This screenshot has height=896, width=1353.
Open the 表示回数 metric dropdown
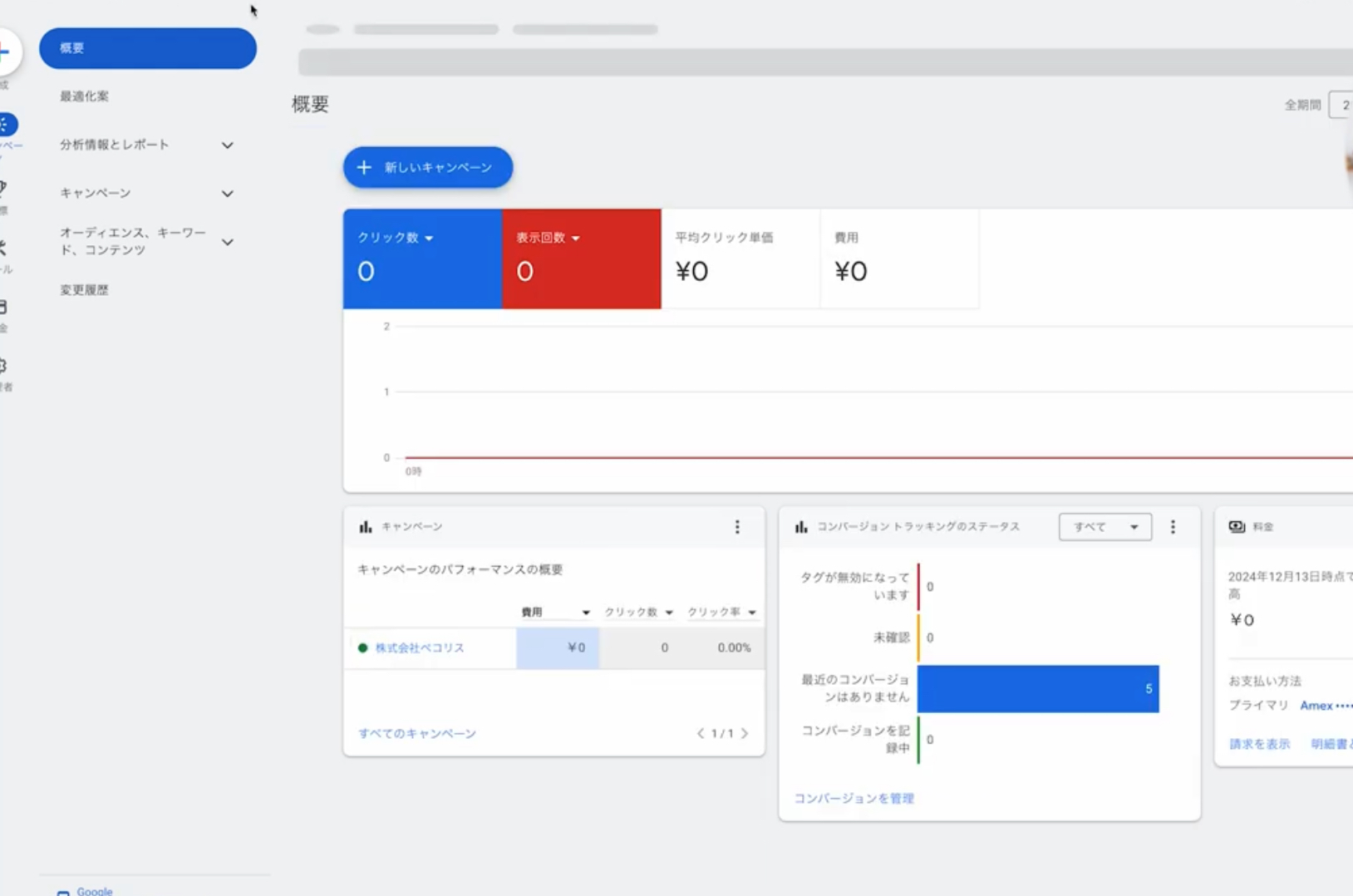575,239
